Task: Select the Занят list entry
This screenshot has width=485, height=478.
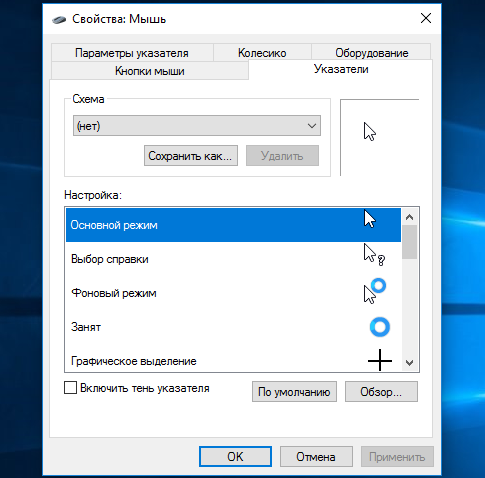Action: tap(233, 327)
